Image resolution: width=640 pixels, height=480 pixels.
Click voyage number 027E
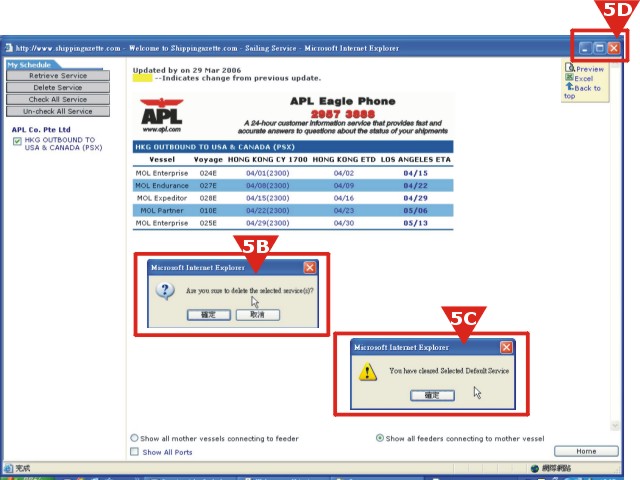coord(208,185)
